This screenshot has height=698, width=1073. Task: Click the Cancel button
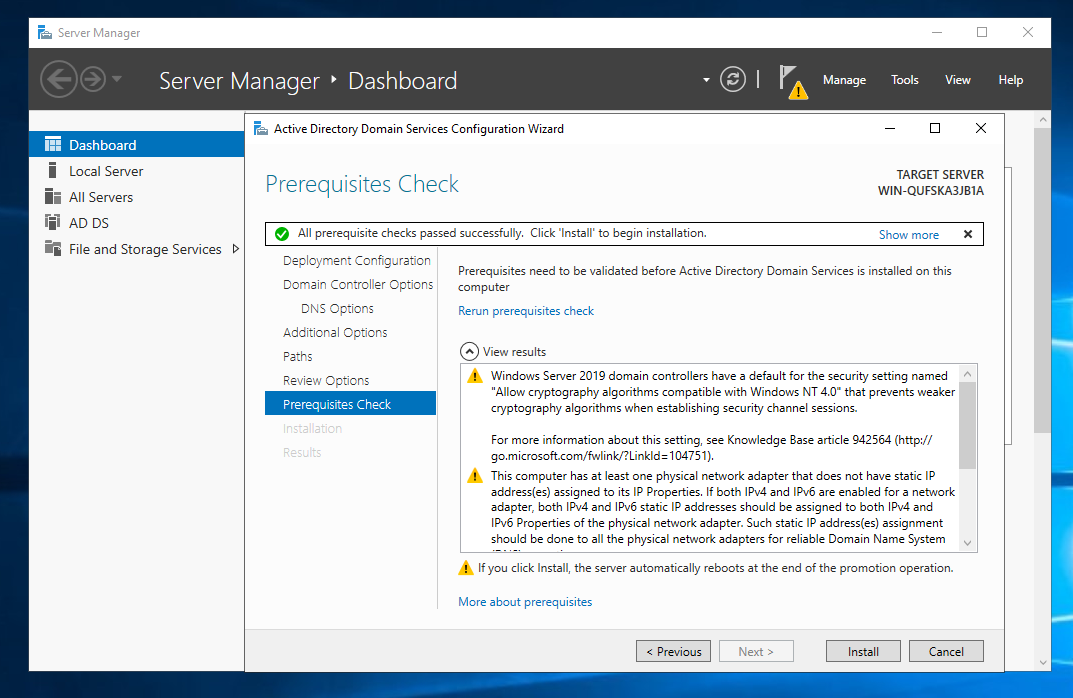tap(946, 651)
